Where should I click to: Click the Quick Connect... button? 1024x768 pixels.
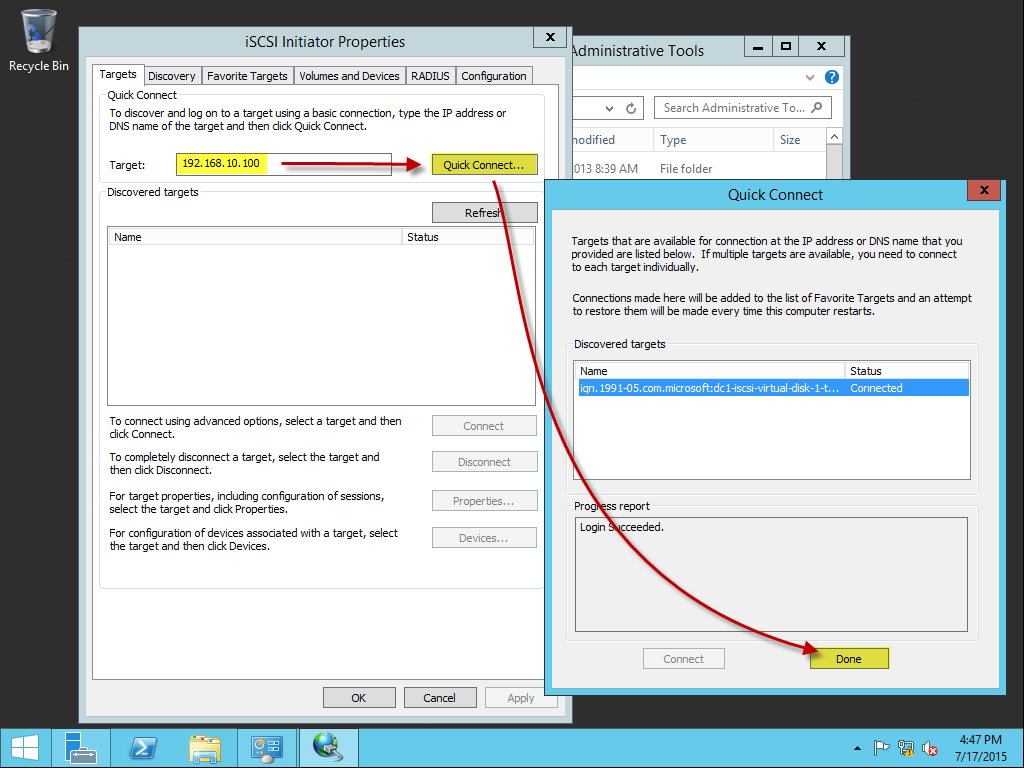click(484, 165)
